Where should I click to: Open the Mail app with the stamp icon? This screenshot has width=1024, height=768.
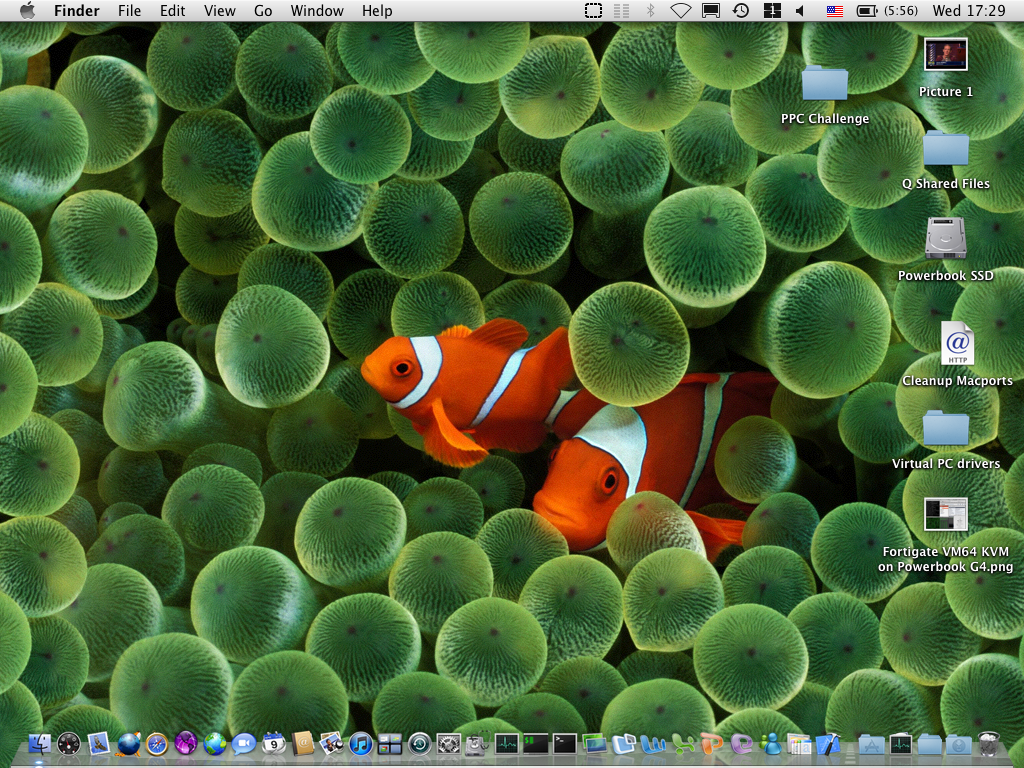pos(99,743)
